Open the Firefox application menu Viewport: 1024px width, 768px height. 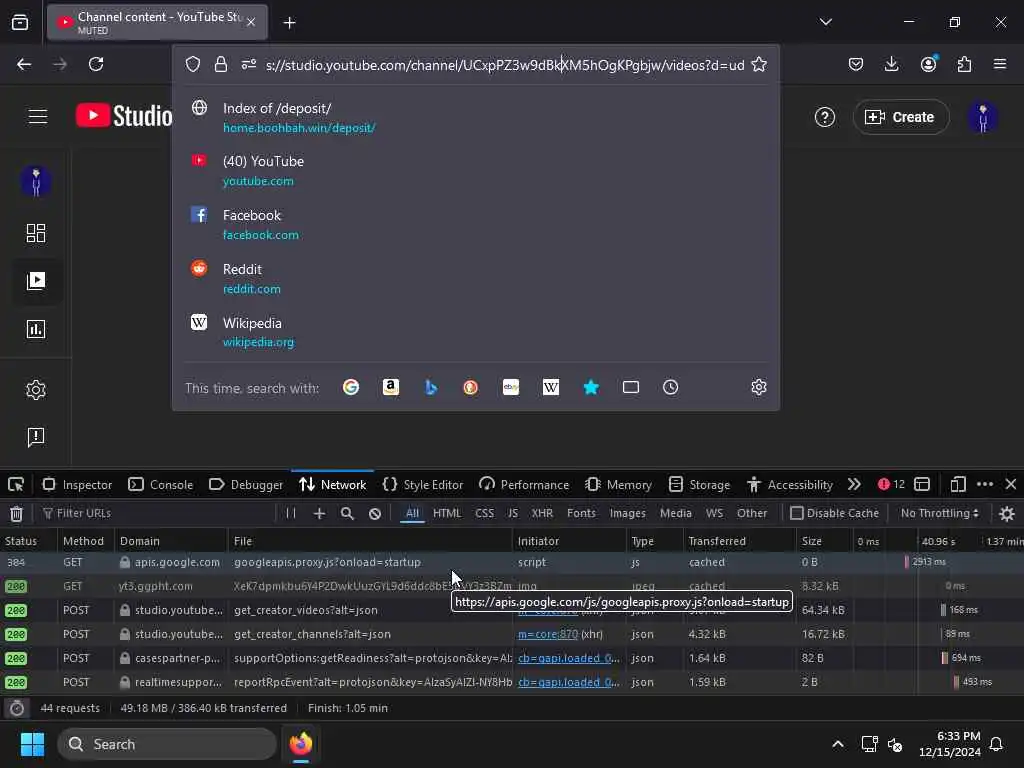[x=1000, y=64]
